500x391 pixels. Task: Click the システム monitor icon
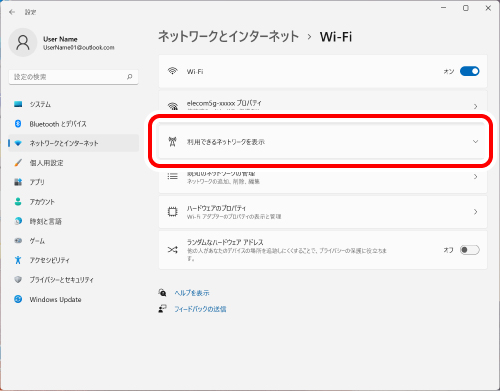click(18, 104)
